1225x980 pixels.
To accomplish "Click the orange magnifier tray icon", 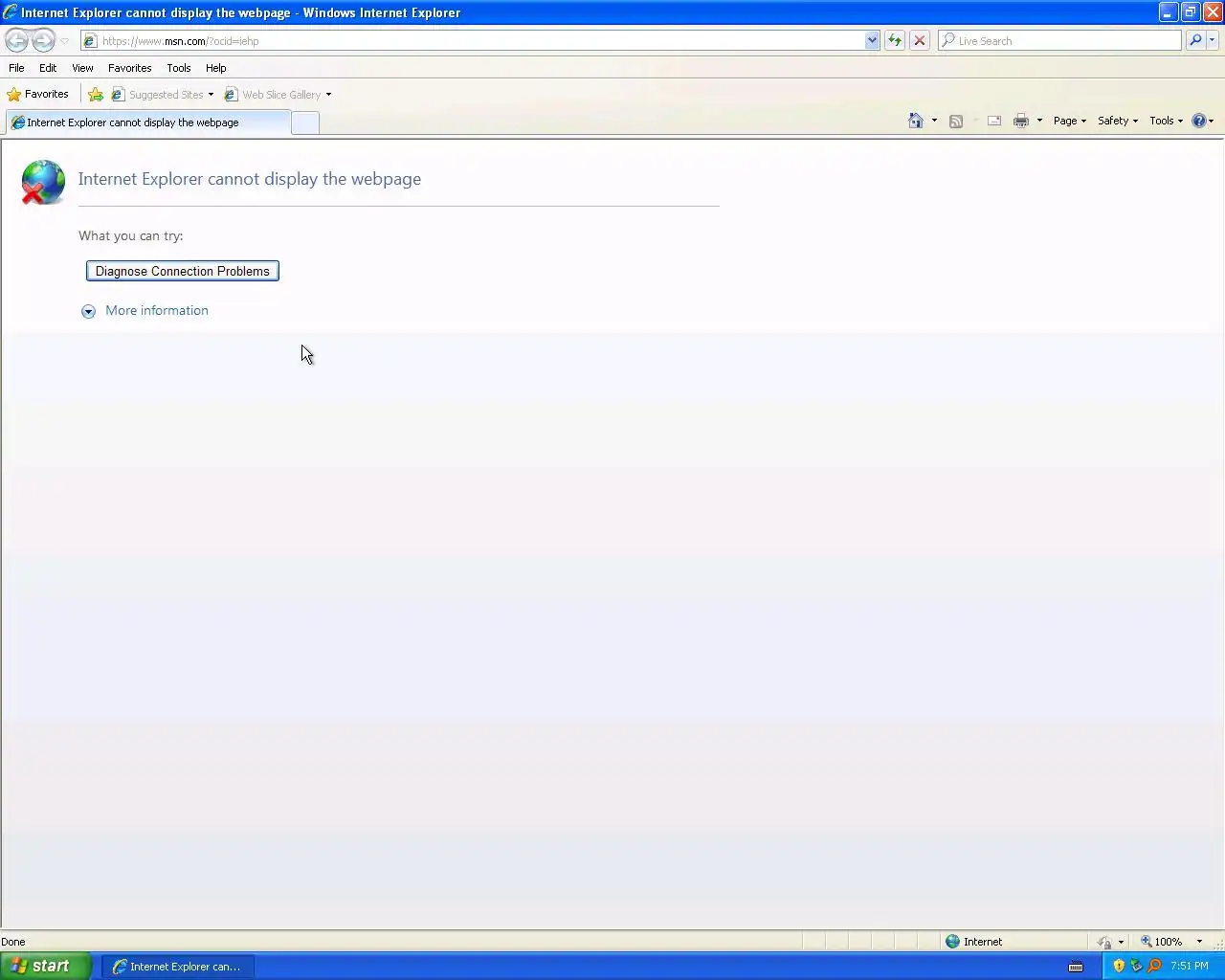I will coord(1154,966).
